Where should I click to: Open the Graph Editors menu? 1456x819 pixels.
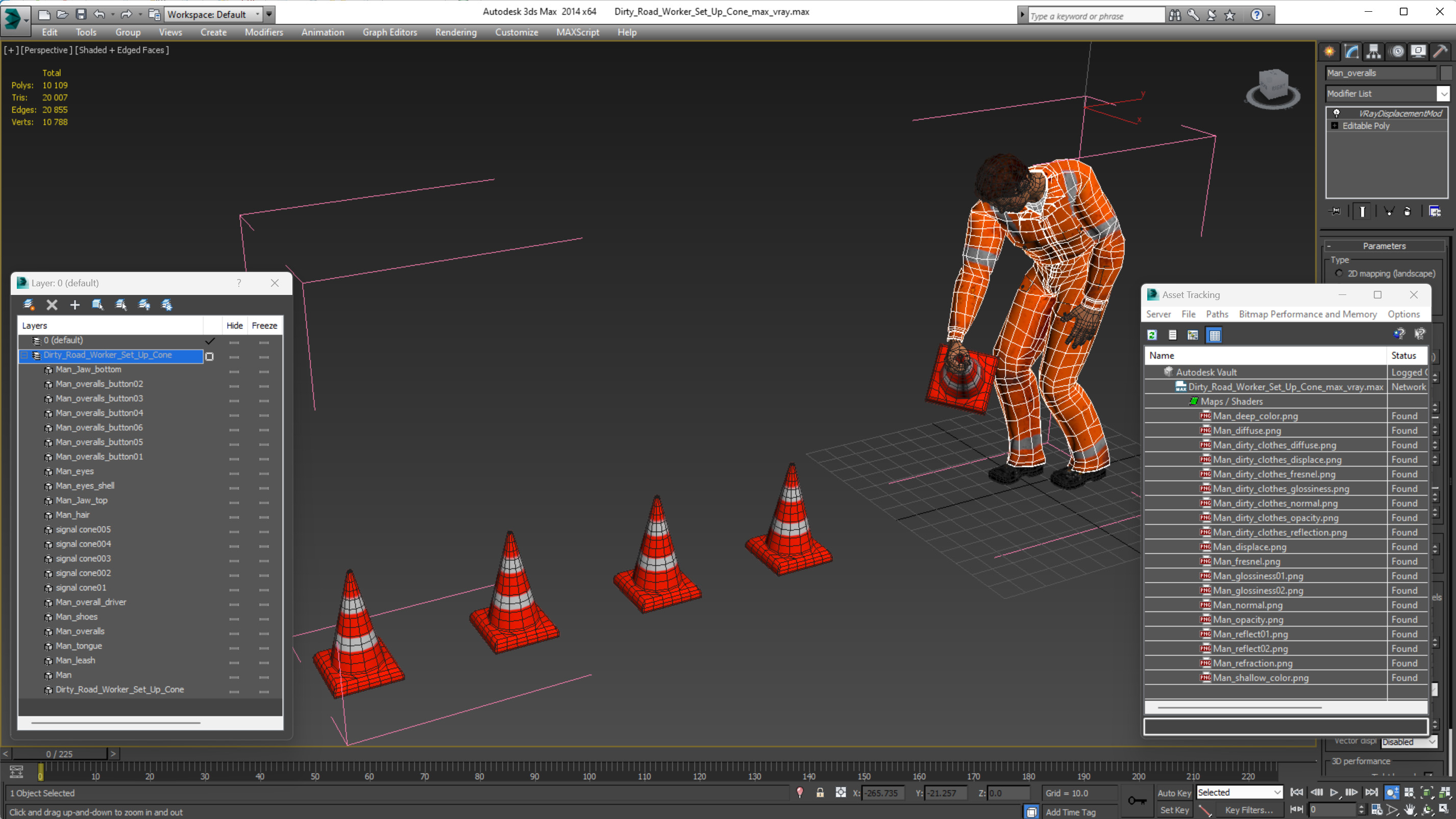(x=389, y=32)
